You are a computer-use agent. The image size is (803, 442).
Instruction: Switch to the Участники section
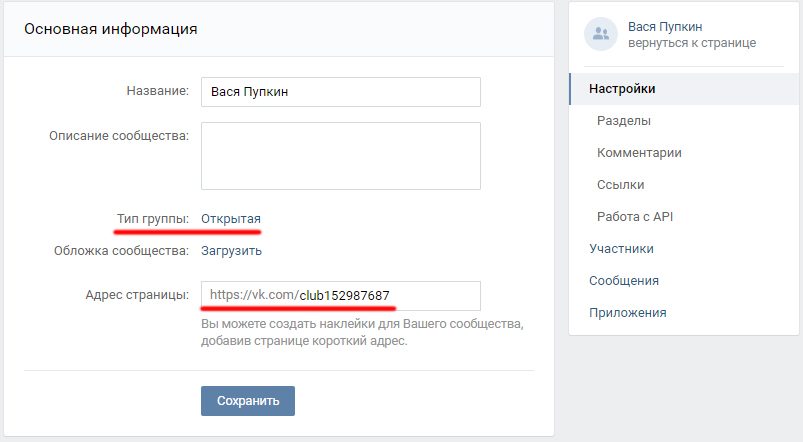[x=621, y=249]
